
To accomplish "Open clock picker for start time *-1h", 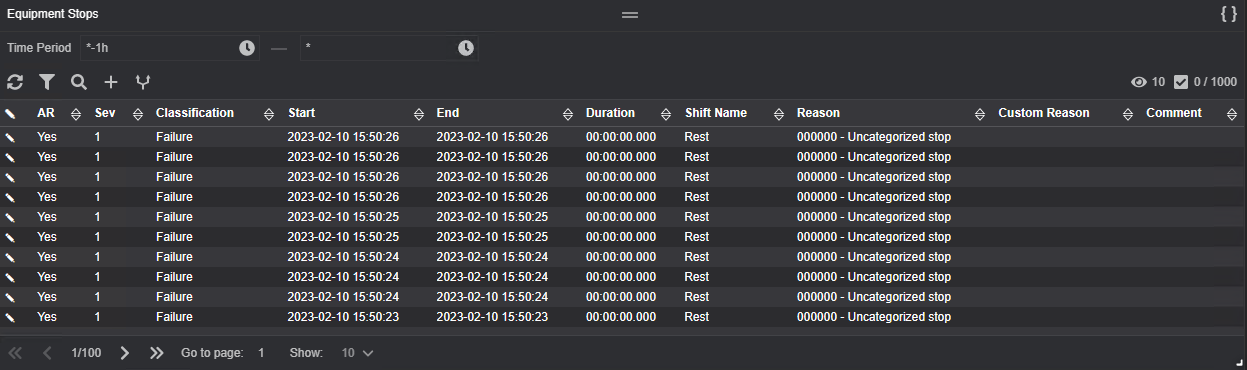I will [x=247, y=48].
